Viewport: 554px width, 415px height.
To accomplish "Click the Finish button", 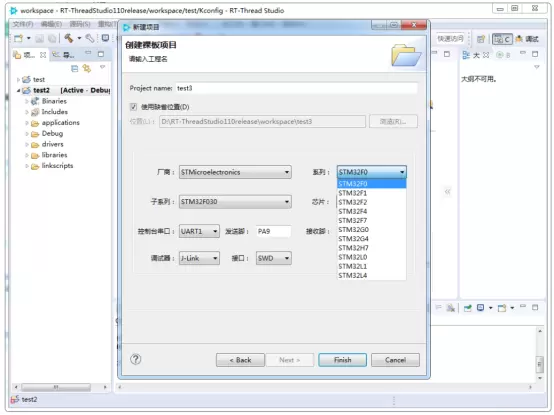I will coord(342,360).
